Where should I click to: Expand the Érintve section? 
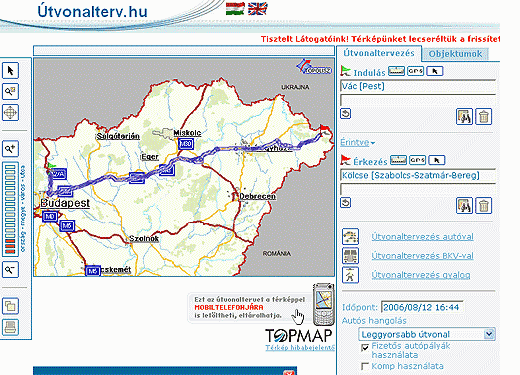(x=357, y=143)
